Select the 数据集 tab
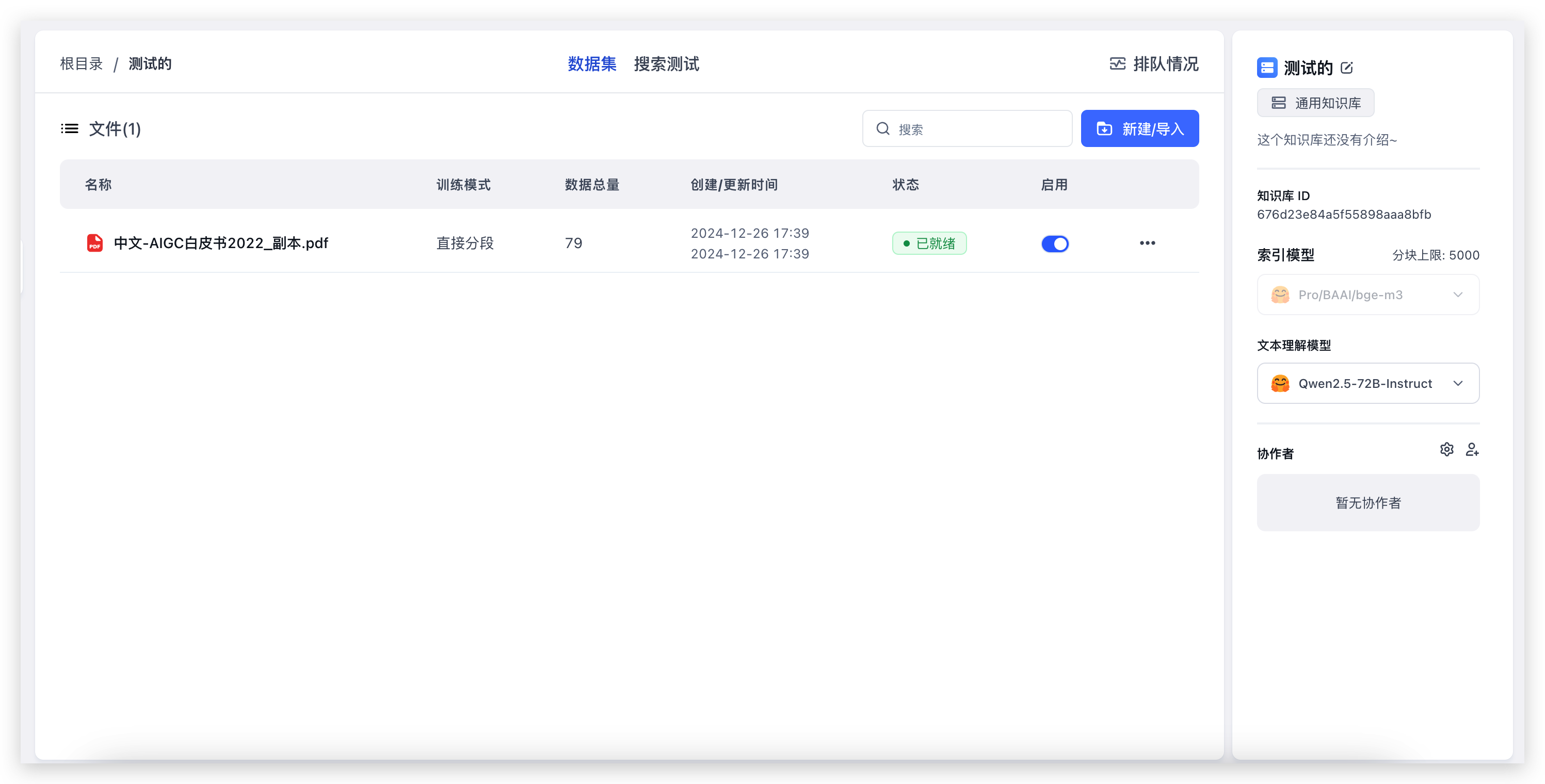 click(x=592, y=64)
